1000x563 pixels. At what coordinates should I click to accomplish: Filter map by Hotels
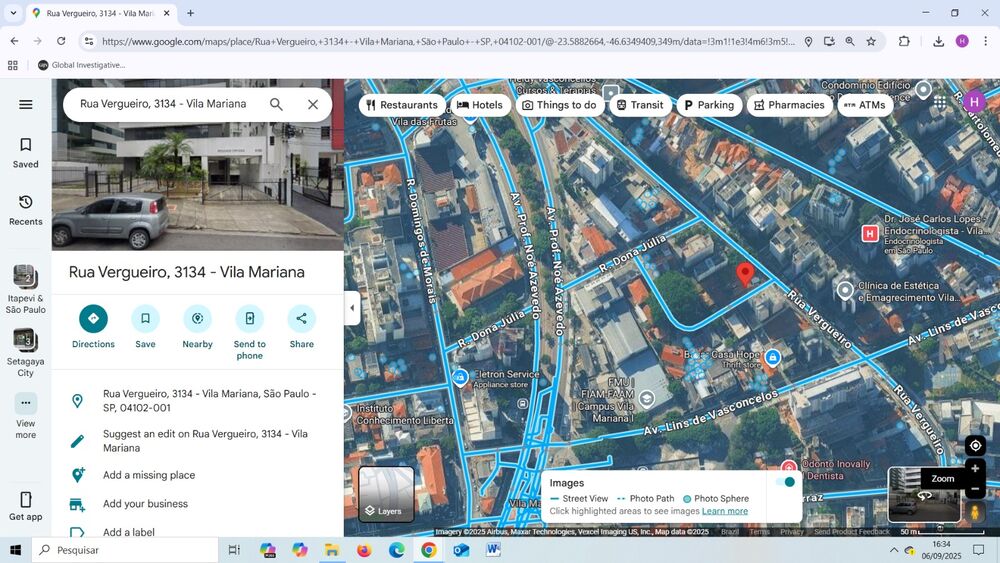480,105
